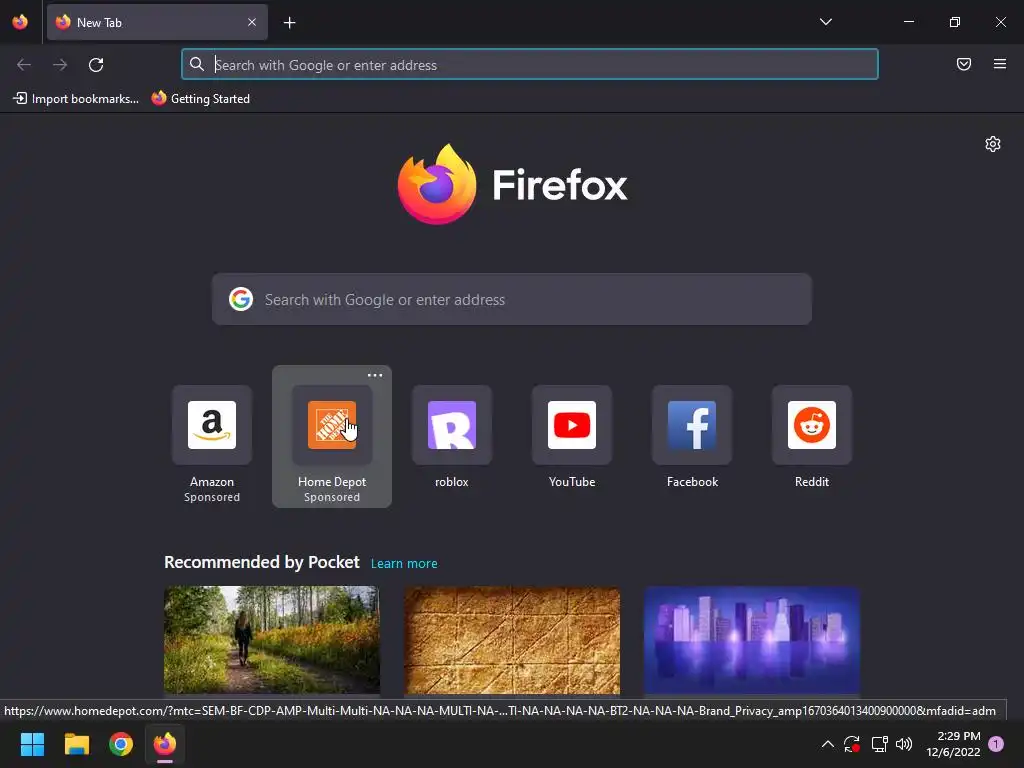Launch Chrome from taskbar
The height and width of the screenshot is (768, 1024).
[121, 744]
